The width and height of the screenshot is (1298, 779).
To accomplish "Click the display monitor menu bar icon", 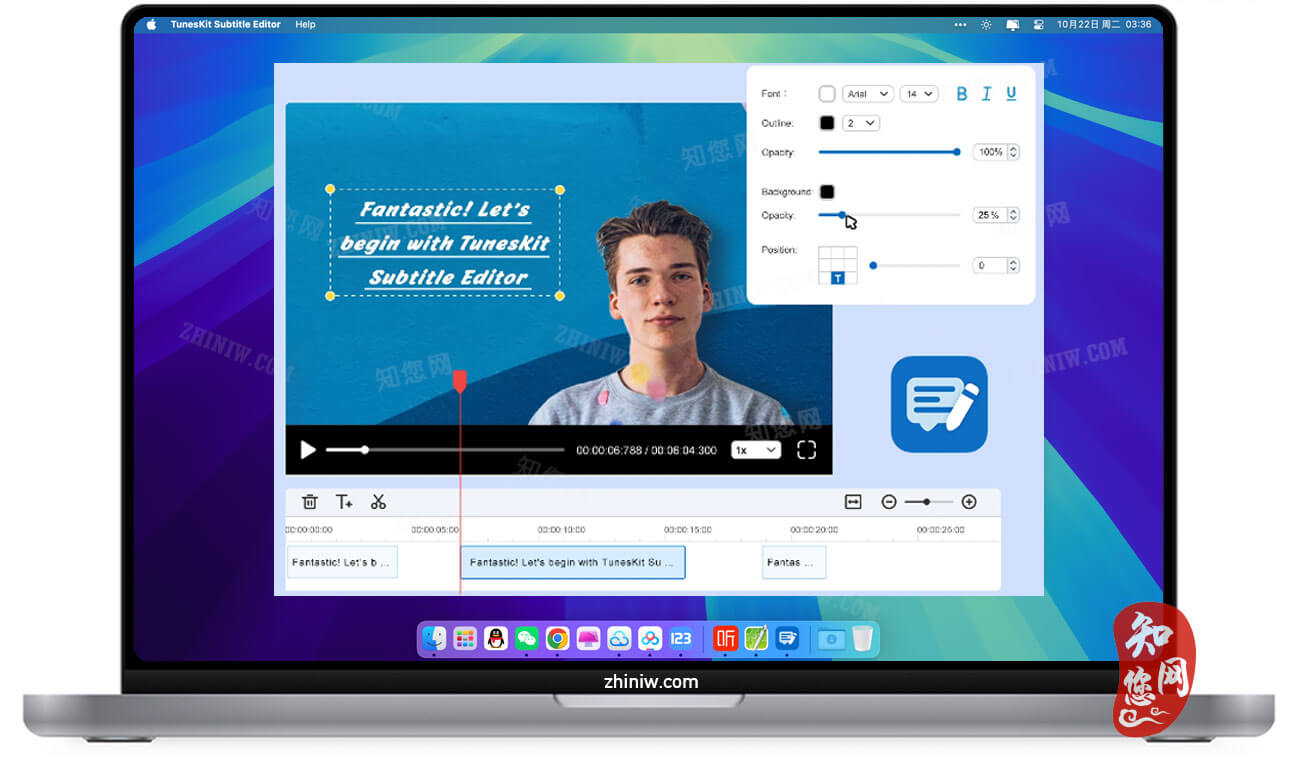I will click(x=1013, y=24).
